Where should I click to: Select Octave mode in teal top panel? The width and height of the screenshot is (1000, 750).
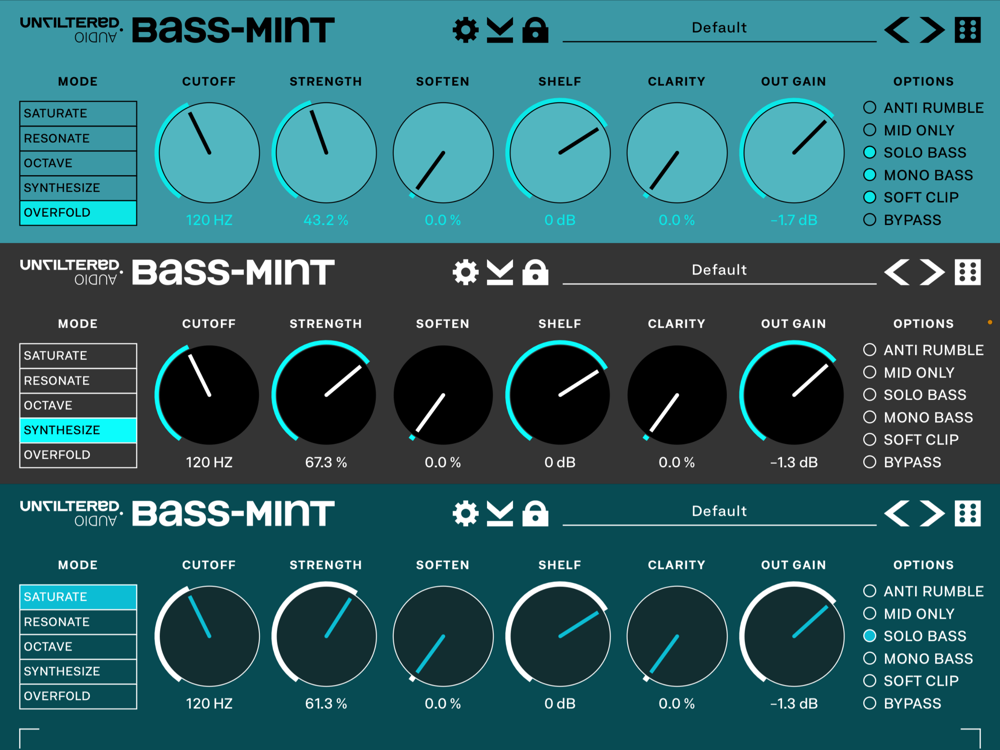pyautogui.click(x=78, y=163)
